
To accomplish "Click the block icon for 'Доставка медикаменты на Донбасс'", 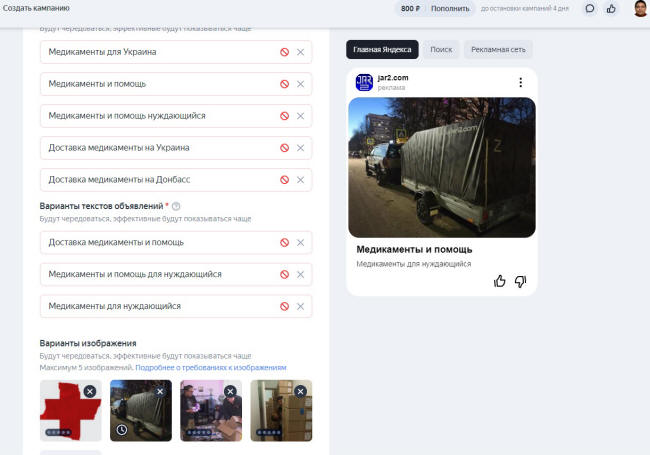I will pos(284,180).
